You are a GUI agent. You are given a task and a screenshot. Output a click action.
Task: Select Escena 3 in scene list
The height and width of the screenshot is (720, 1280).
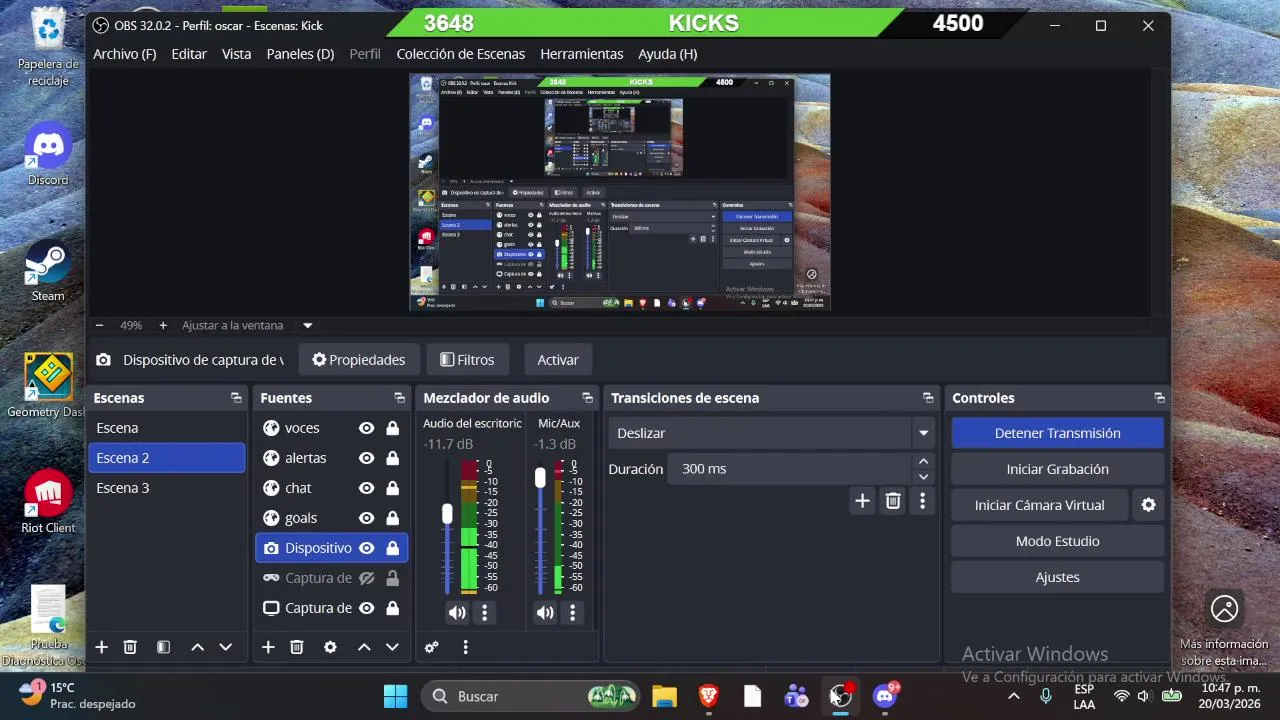coord(166,488)
